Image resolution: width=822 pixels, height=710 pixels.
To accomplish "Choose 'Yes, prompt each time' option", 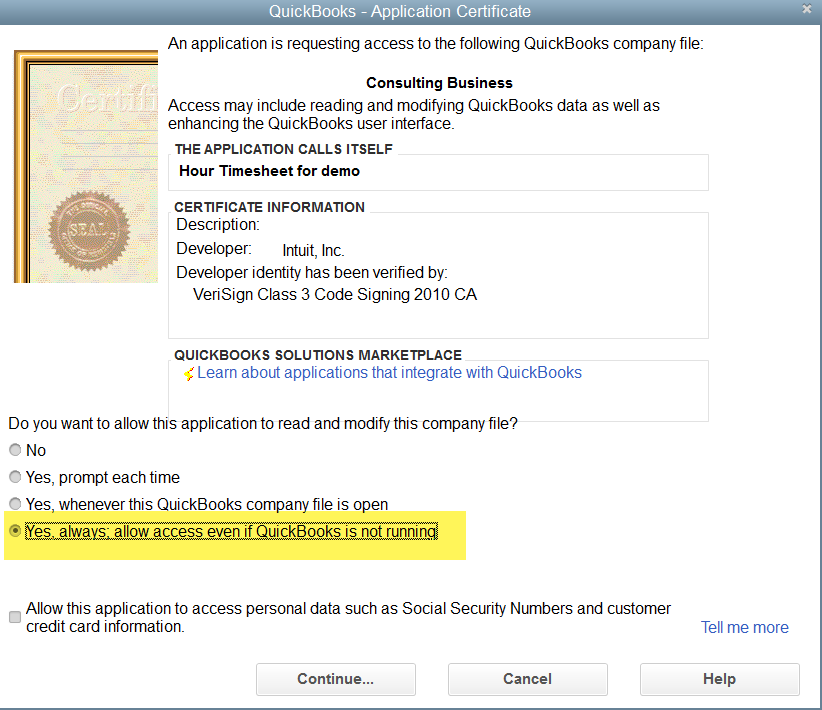I will 15,477.
